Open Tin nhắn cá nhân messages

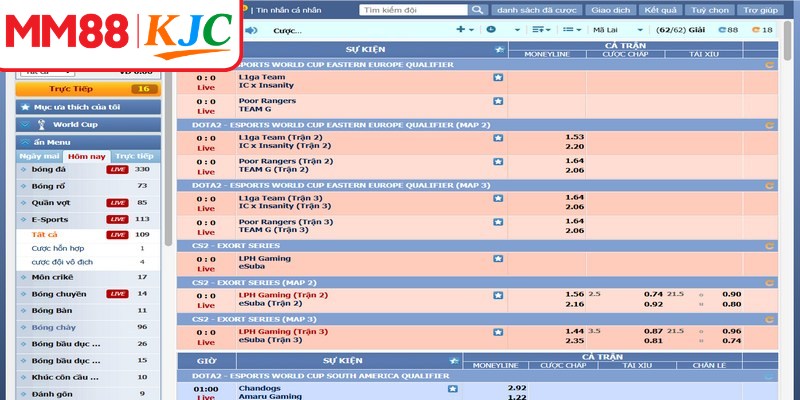point(288,10)
